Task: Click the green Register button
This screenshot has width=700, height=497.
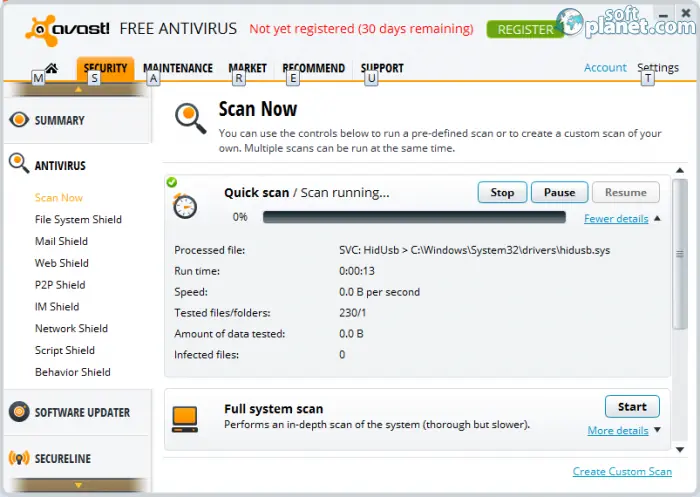Action: [x=525, y=29]
